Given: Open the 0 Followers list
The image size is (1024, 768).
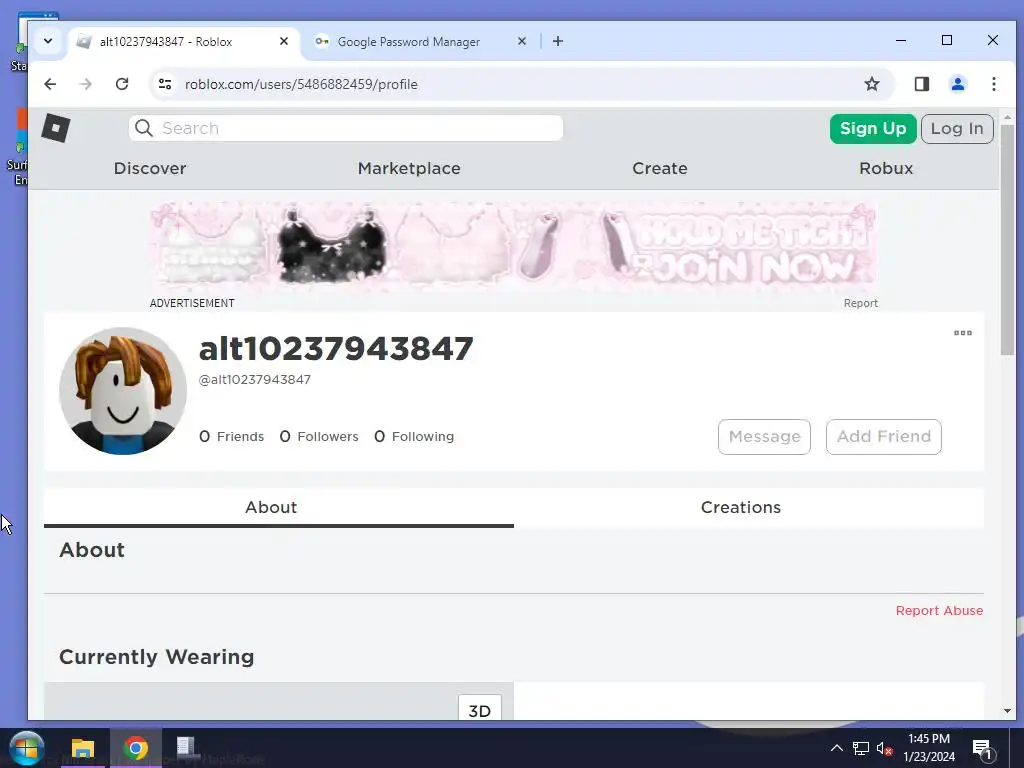Looking at the screenshot, I should tap(319, 436).
